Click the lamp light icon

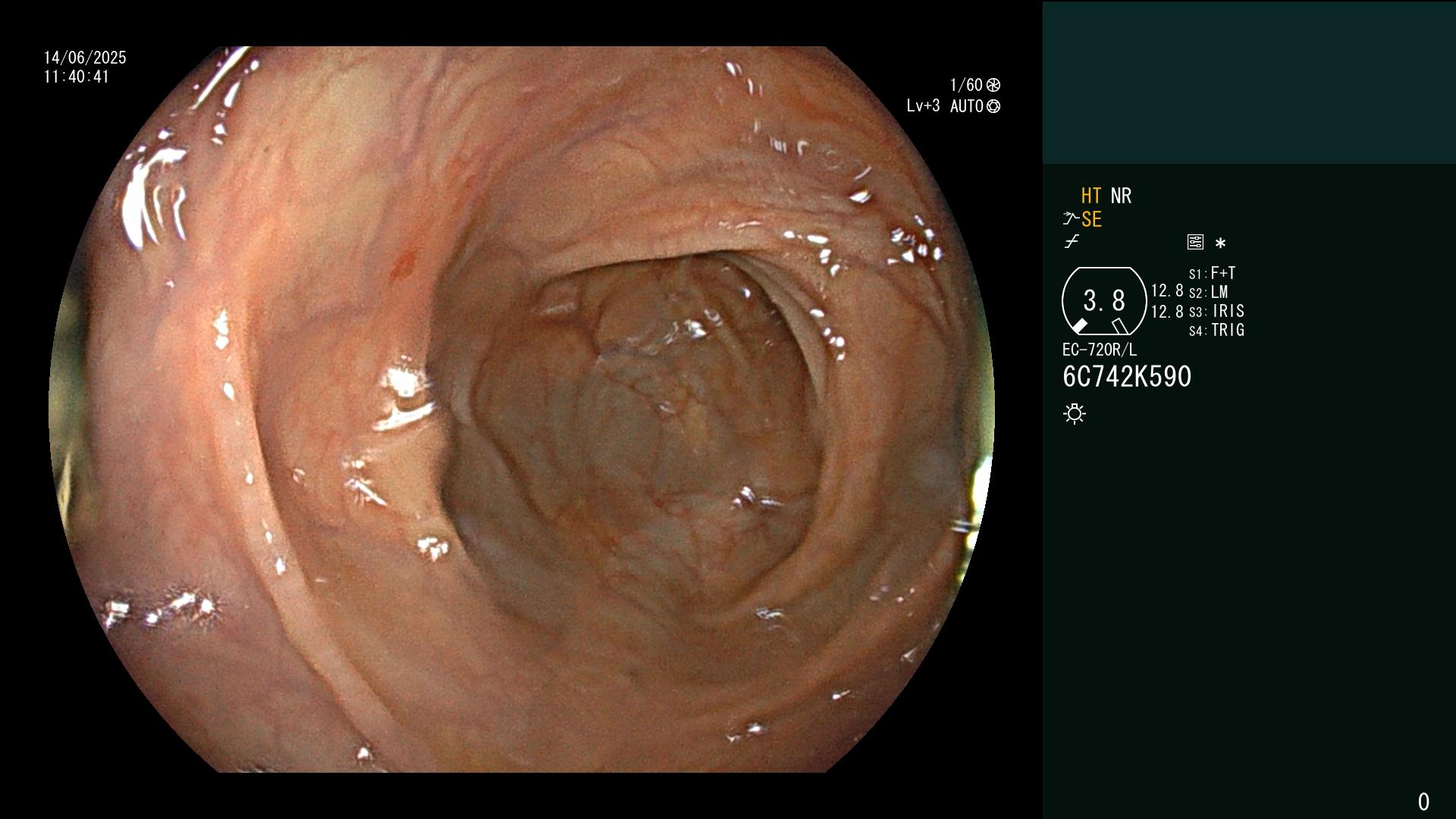[1075, 413]
